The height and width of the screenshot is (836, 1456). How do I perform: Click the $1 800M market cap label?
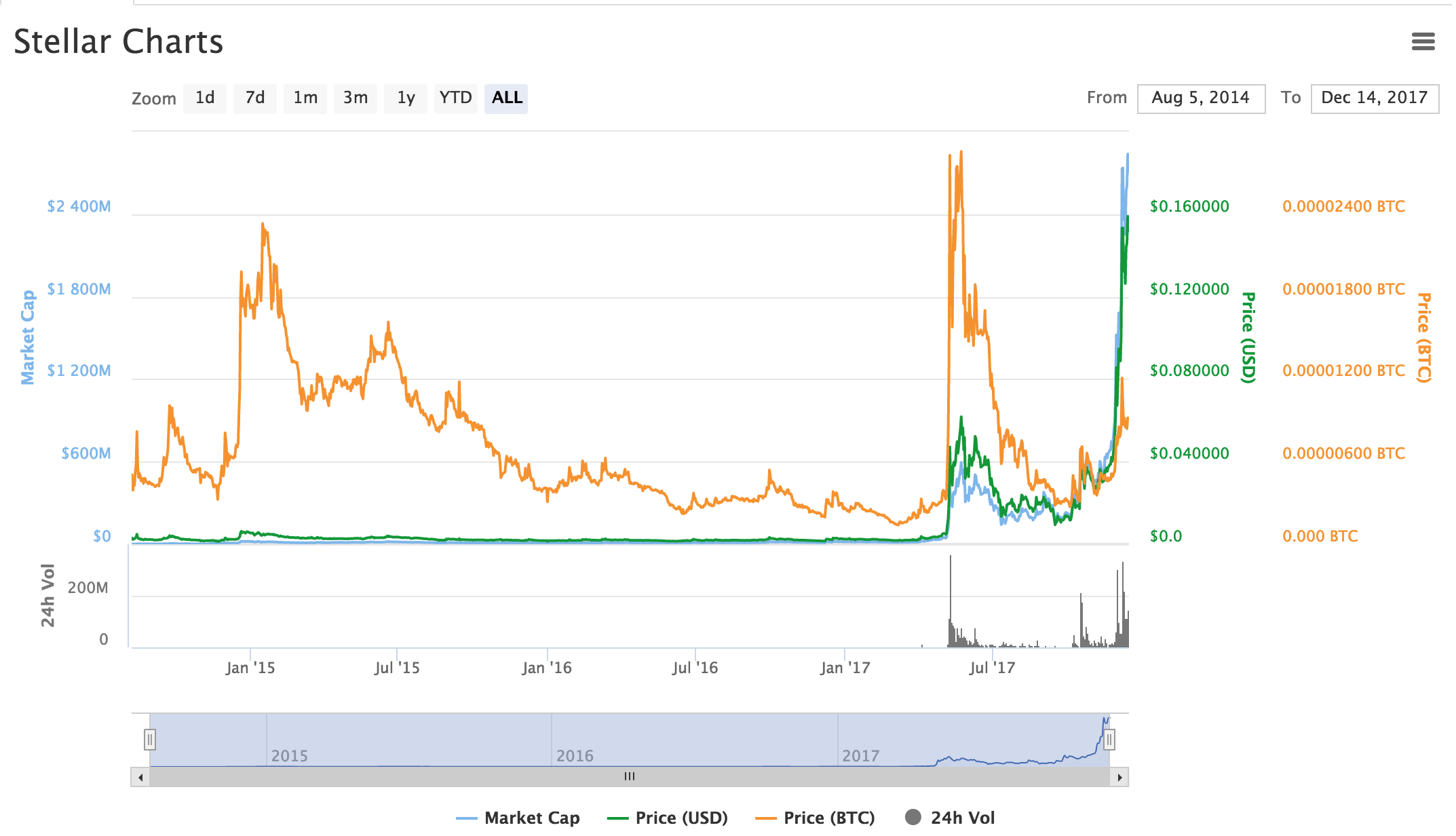click(79, 289)
